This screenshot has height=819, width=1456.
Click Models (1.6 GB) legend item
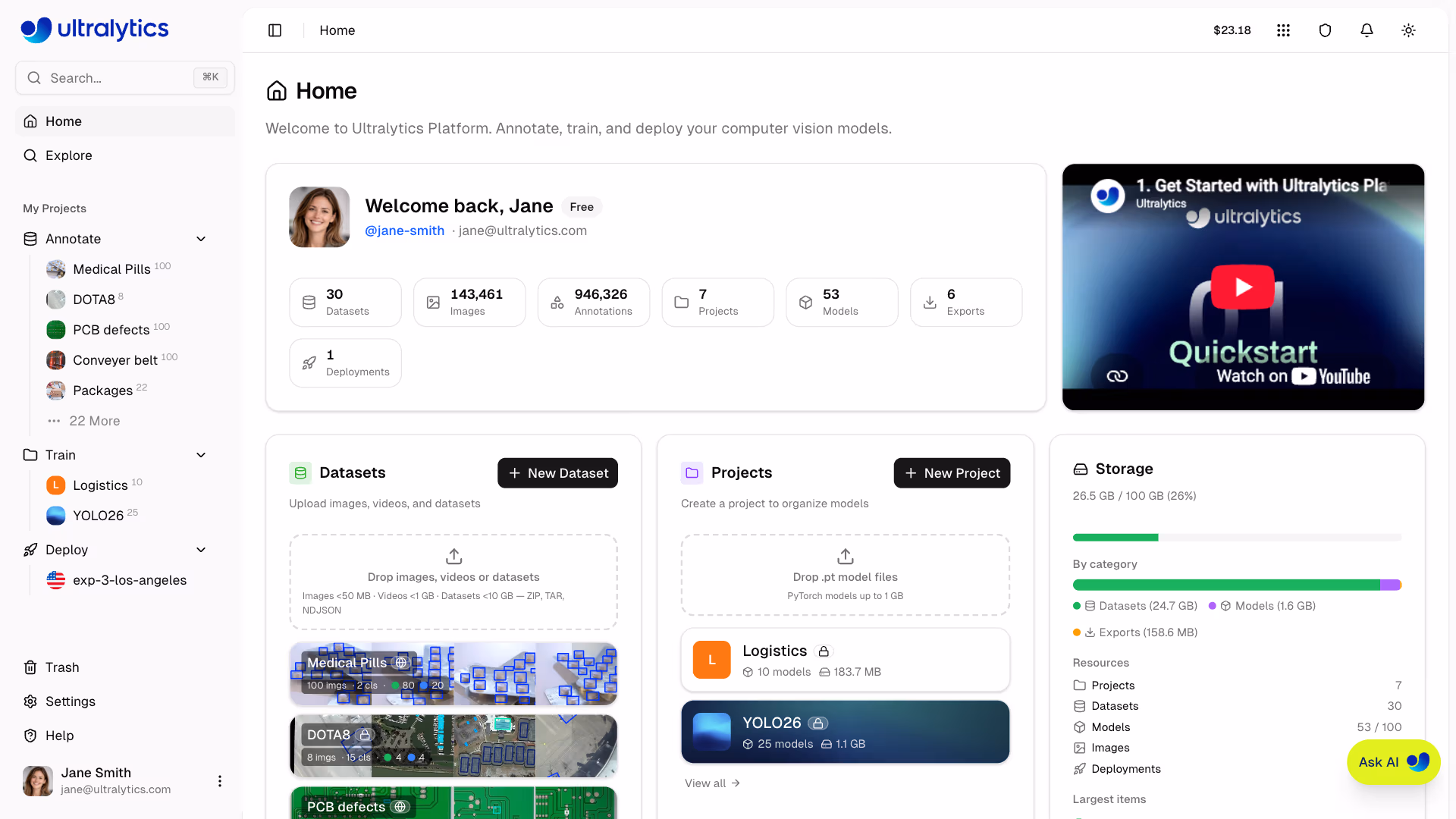[1262, 606]
